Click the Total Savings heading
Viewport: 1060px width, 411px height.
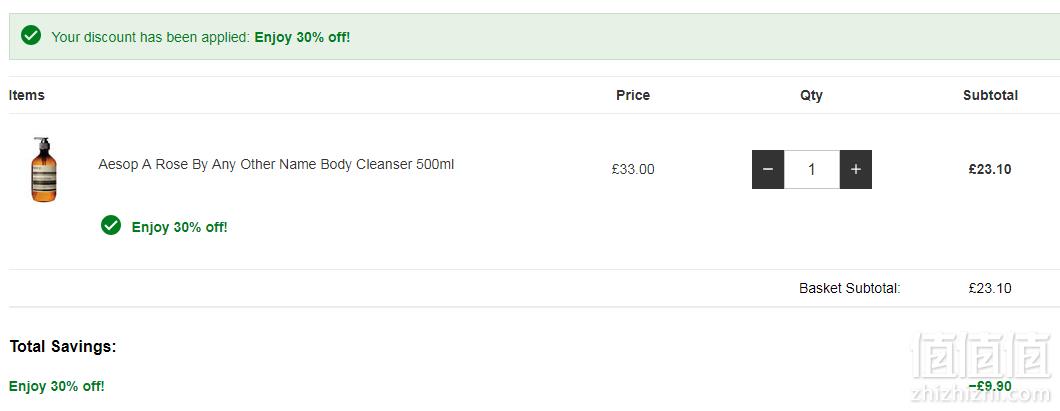(63, 347)
